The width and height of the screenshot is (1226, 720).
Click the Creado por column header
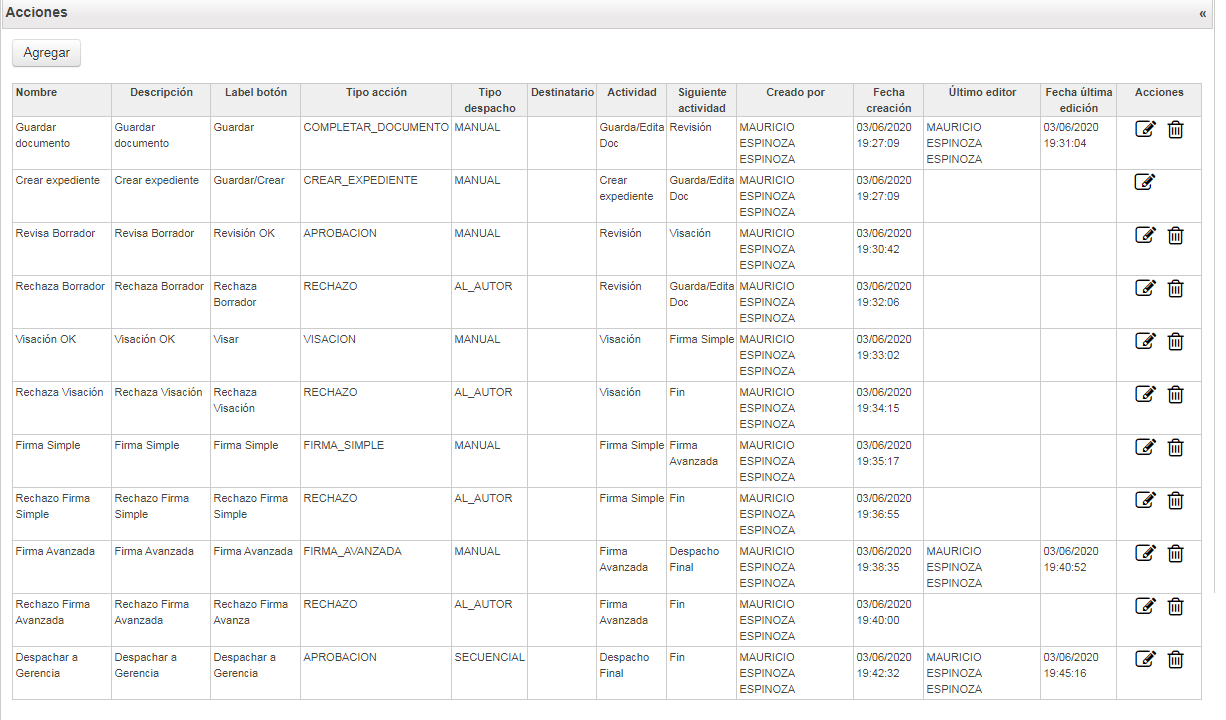[x=795, y=100]
